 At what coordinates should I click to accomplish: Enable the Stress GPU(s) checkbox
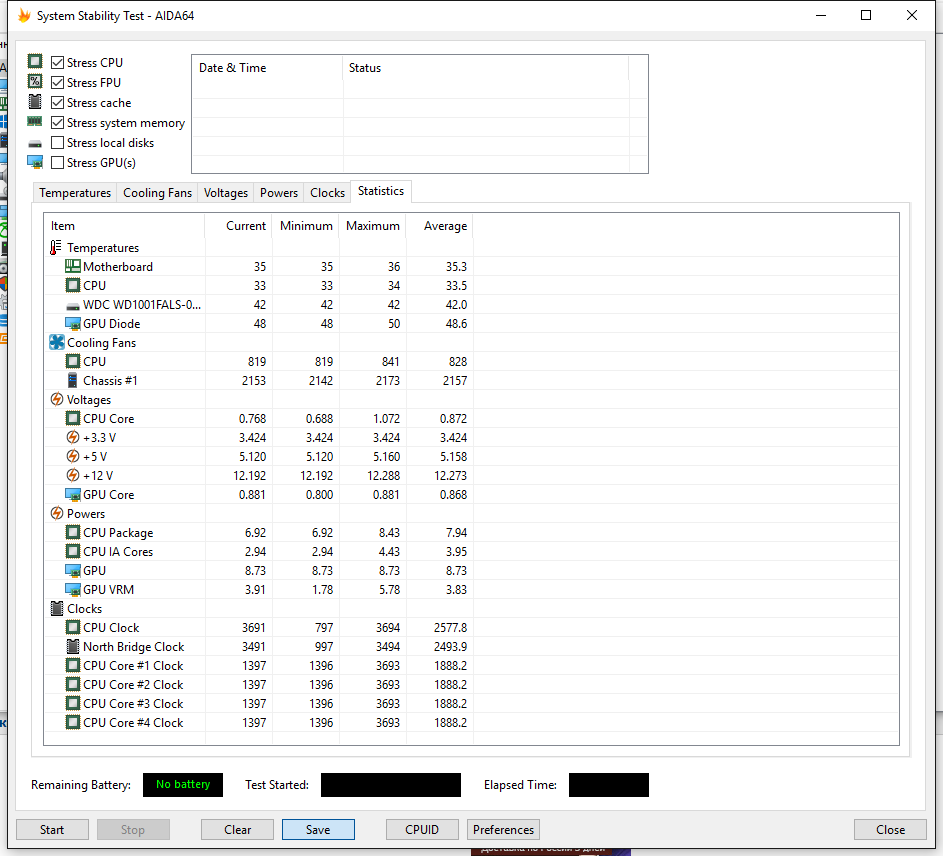pos(58,162)
